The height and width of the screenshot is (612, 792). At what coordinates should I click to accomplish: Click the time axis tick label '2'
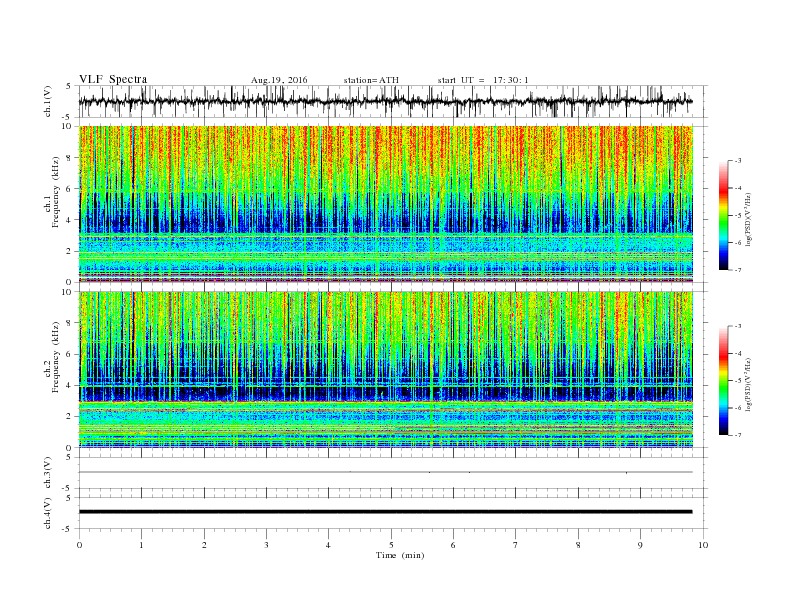pyautogui.click(x=204, y=545)
